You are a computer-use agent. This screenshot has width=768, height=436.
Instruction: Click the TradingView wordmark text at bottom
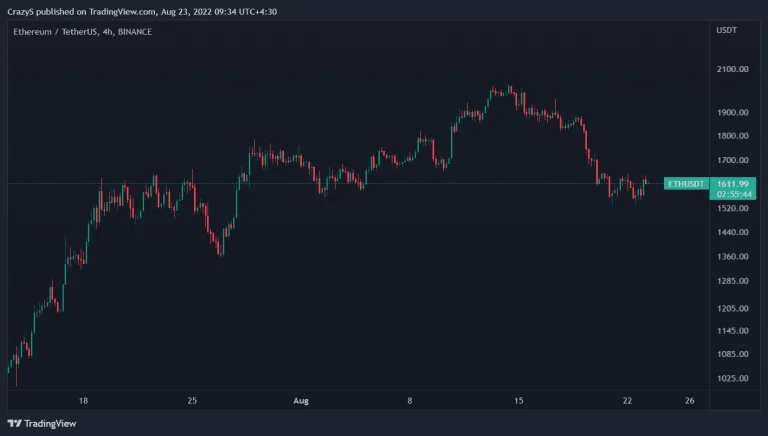(x=53, y=423)
